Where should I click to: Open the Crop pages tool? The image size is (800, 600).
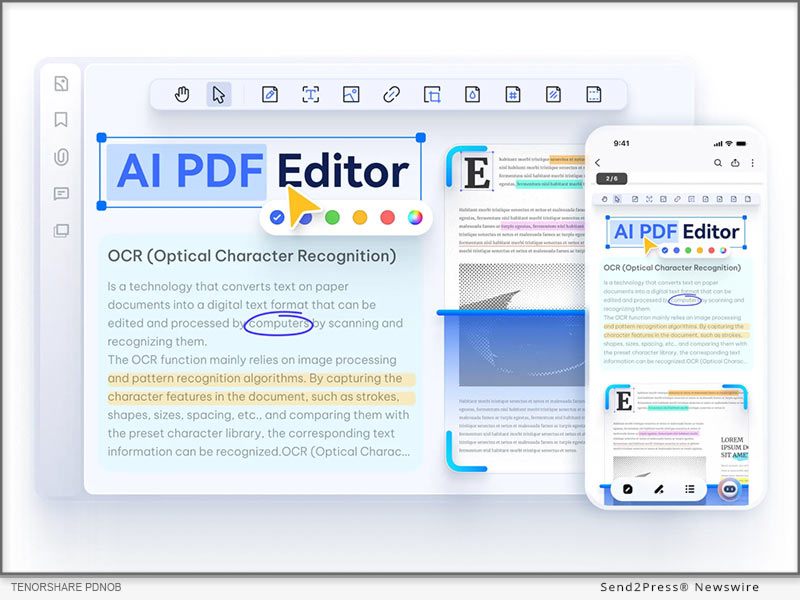click(433, 94)
